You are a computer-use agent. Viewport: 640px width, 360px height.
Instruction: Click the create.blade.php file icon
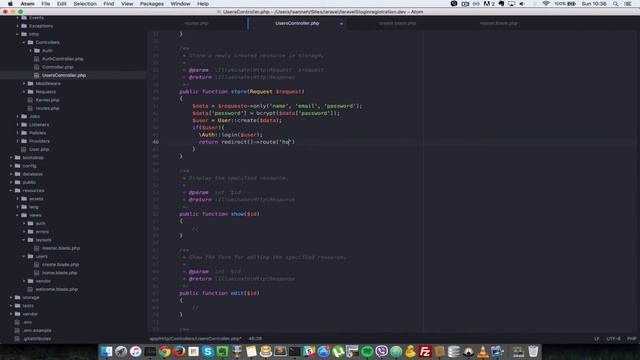[x=36, y=264]
